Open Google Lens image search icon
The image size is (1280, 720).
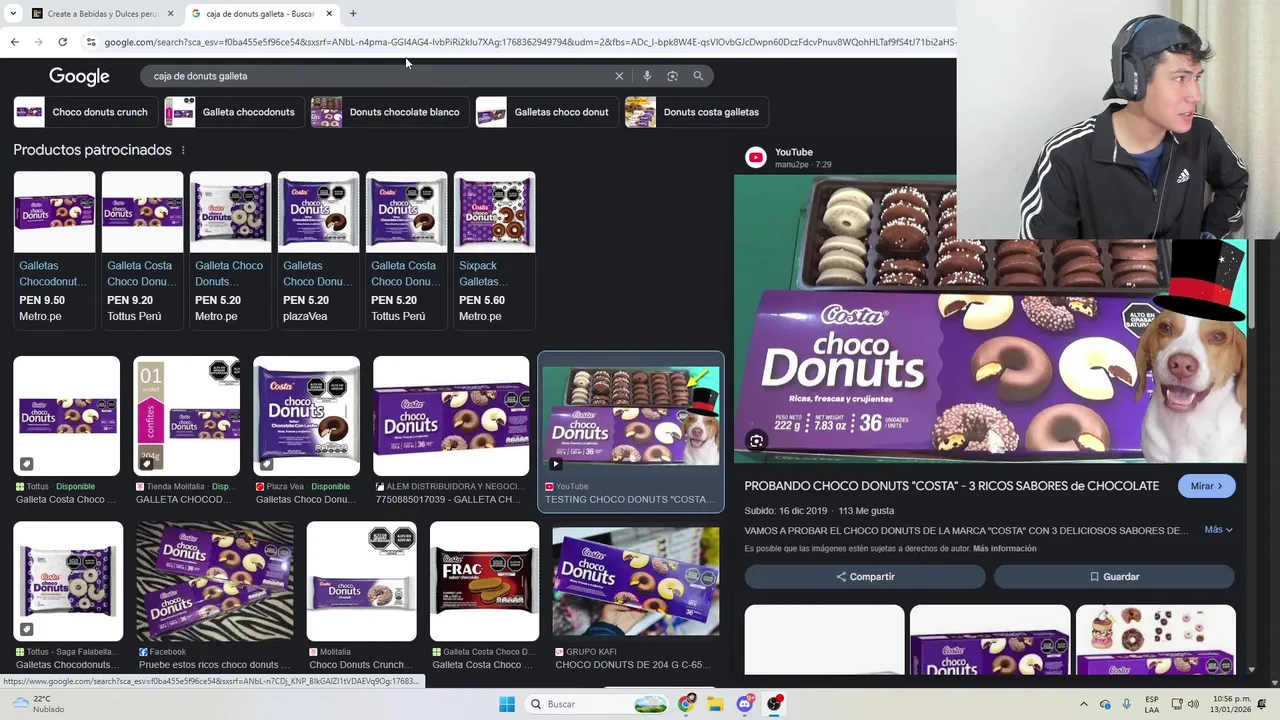672,76
